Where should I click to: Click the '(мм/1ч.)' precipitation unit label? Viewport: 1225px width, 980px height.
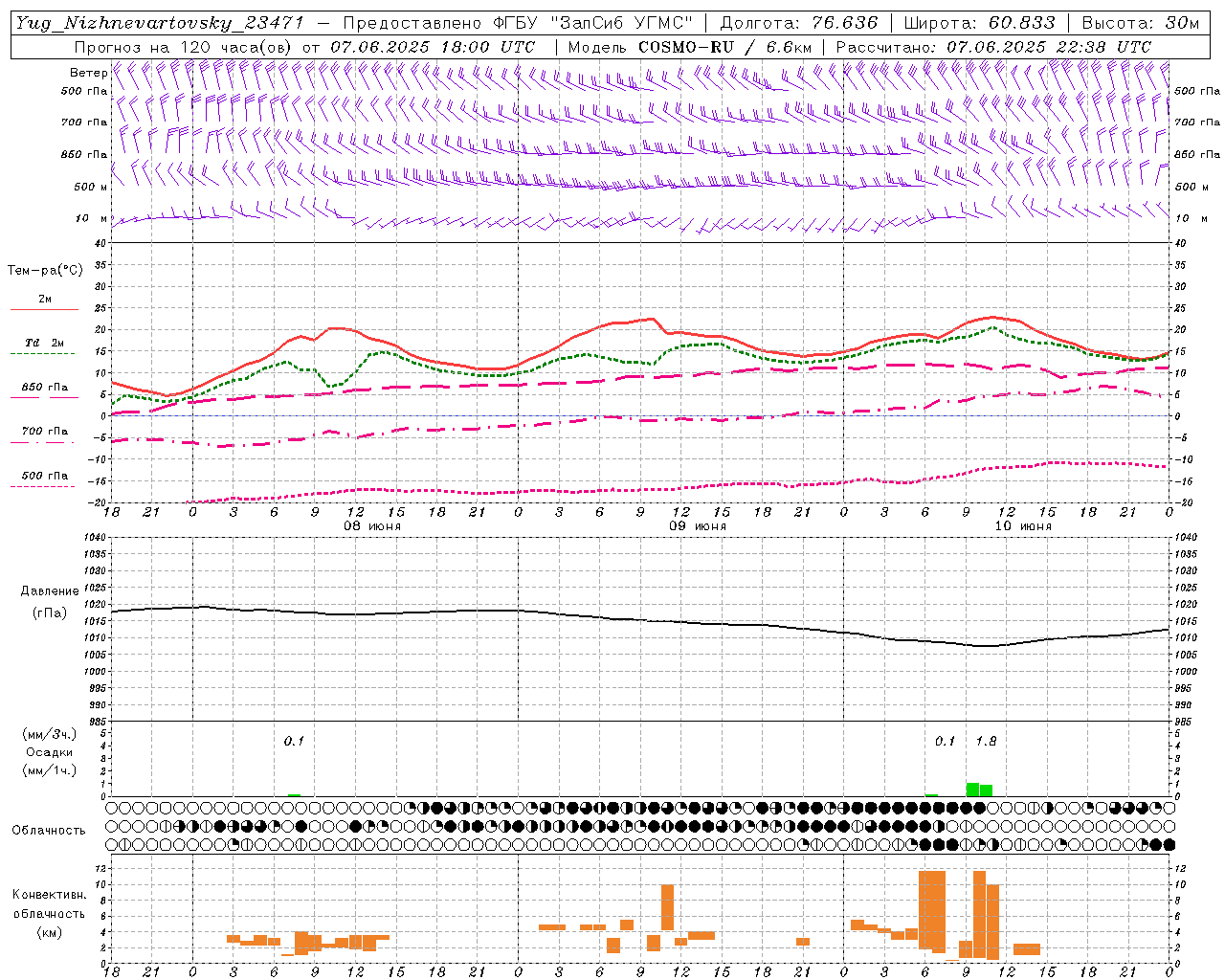[50, 770]
